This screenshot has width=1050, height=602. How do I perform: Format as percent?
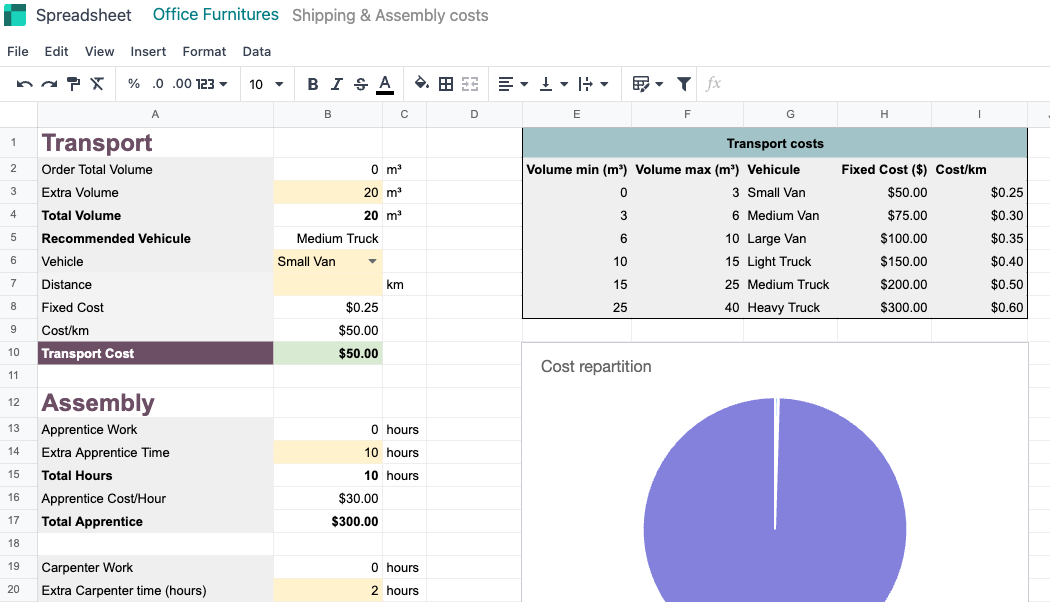[134, 84]
